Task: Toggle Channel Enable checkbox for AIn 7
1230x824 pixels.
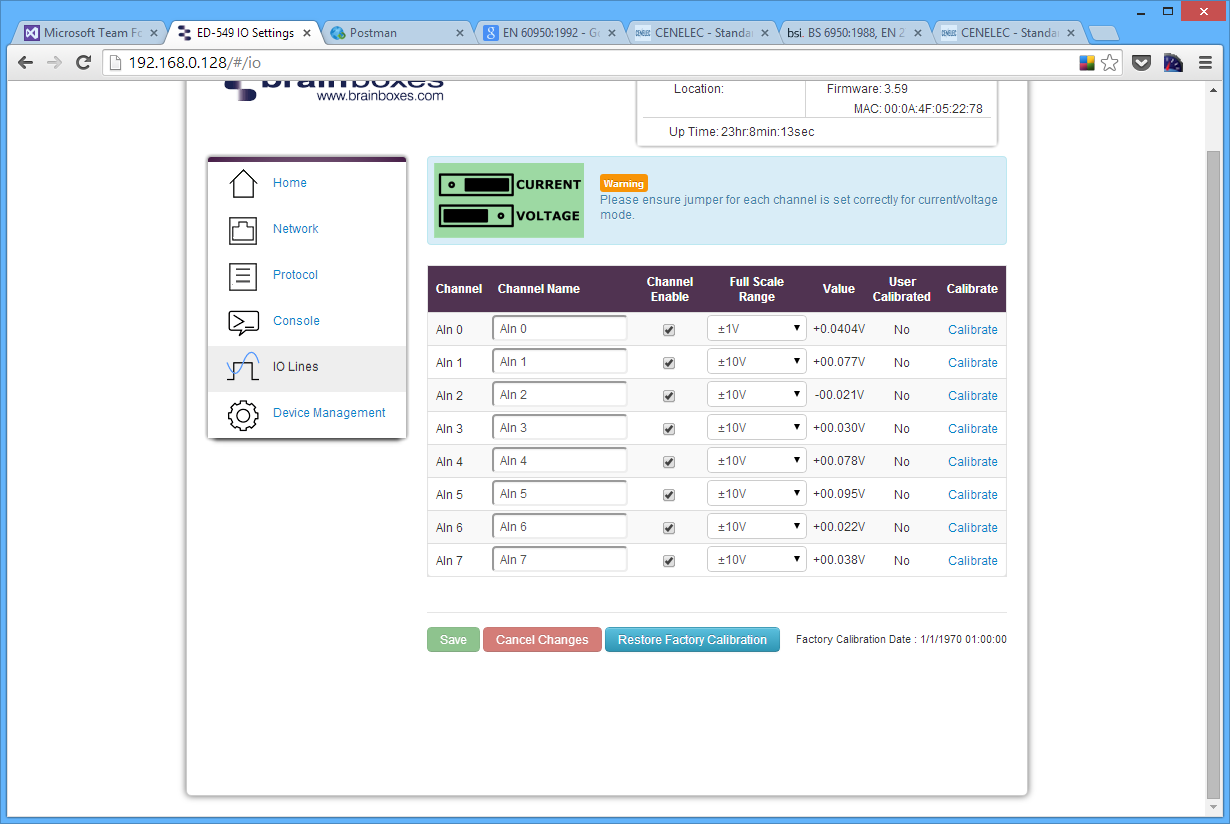Action: tap(669, 561)
